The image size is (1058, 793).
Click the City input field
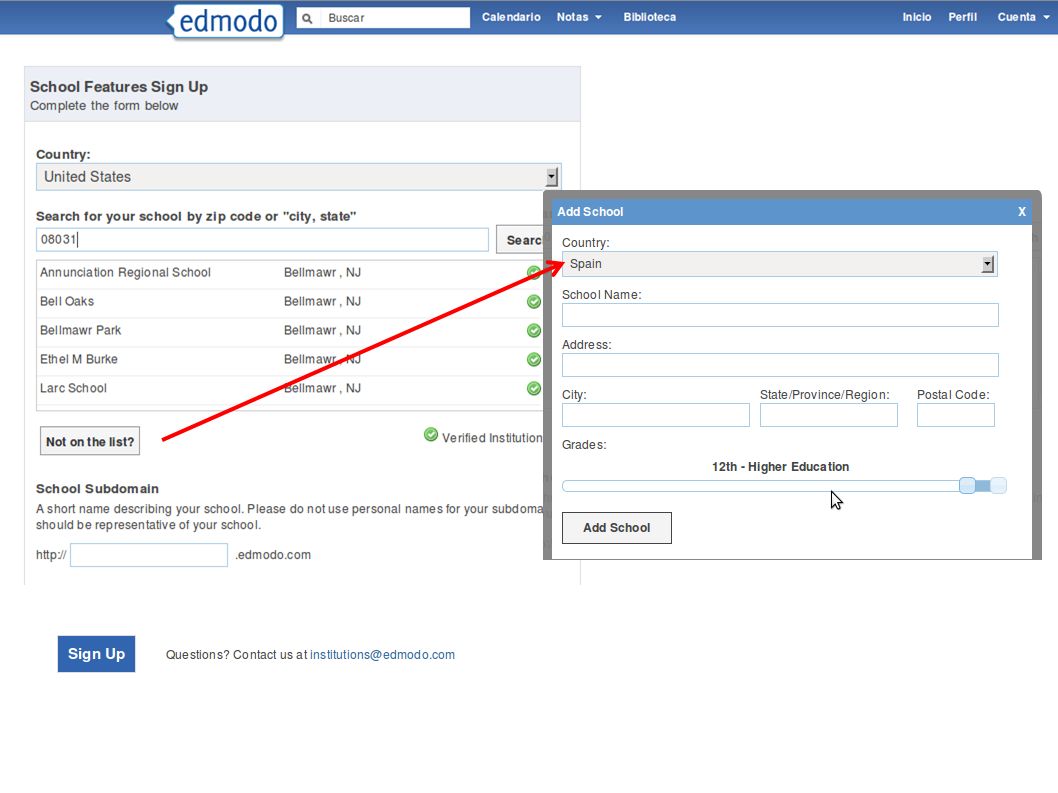click(656, 415)
